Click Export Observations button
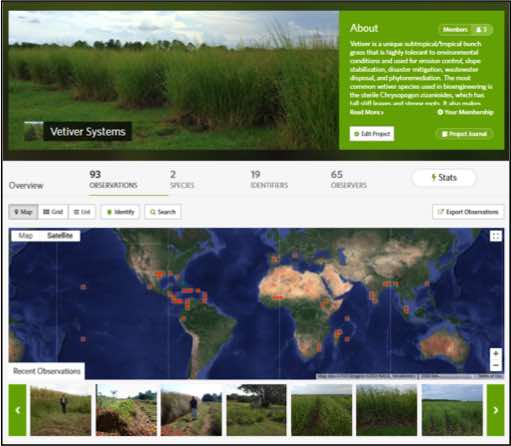 tap(468, 212)
